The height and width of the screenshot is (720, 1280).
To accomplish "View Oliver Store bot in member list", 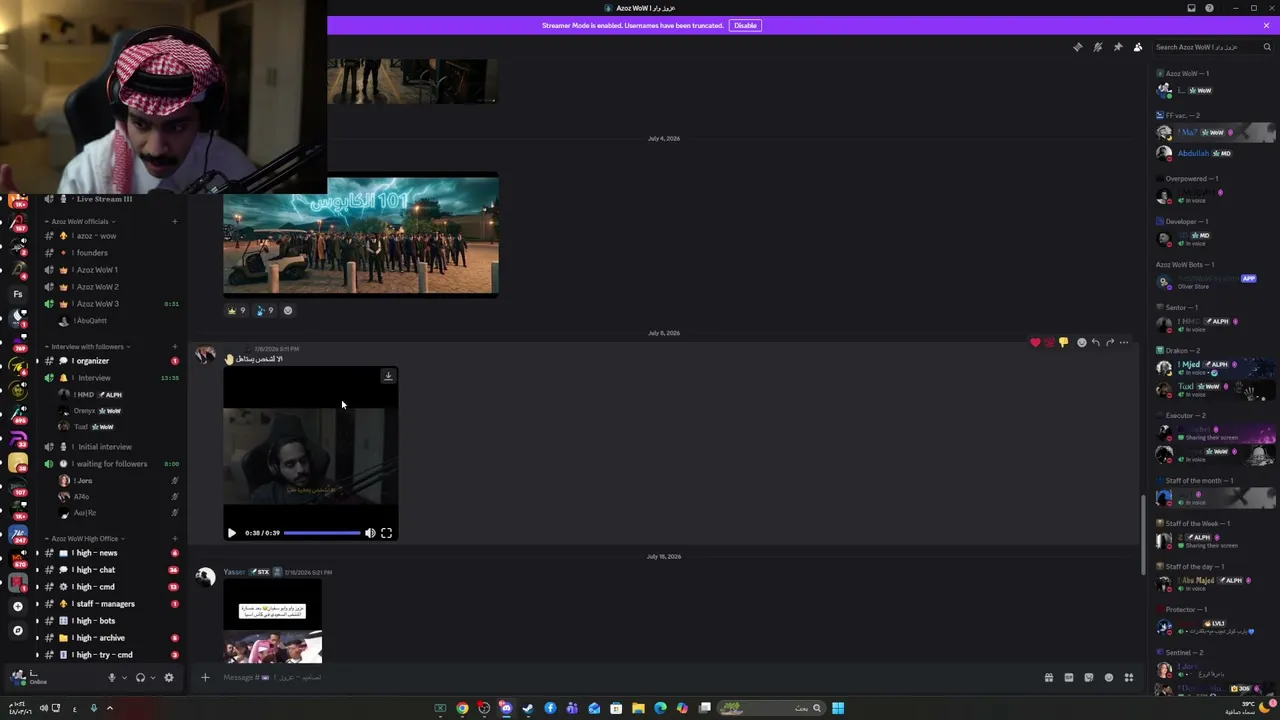I will point(1212,282).
